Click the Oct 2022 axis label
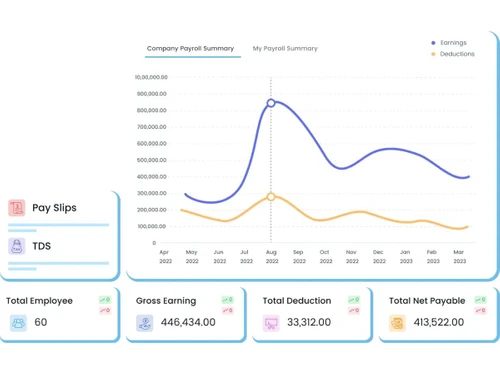Viewport: 500px width, 375px height. point(326,257)
